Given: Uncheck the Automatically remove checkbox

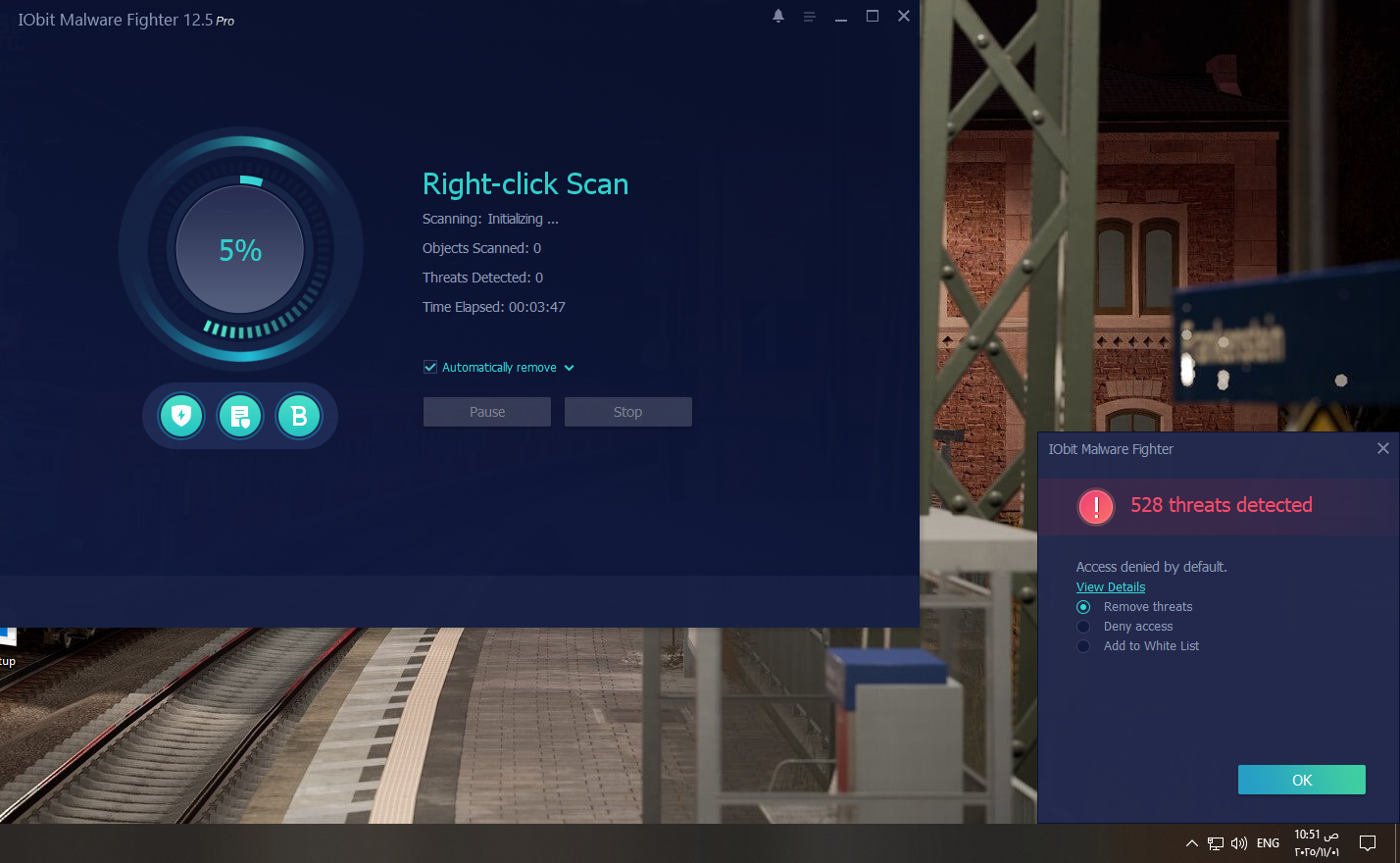Looking at the screenshot, I should (430, 367).
